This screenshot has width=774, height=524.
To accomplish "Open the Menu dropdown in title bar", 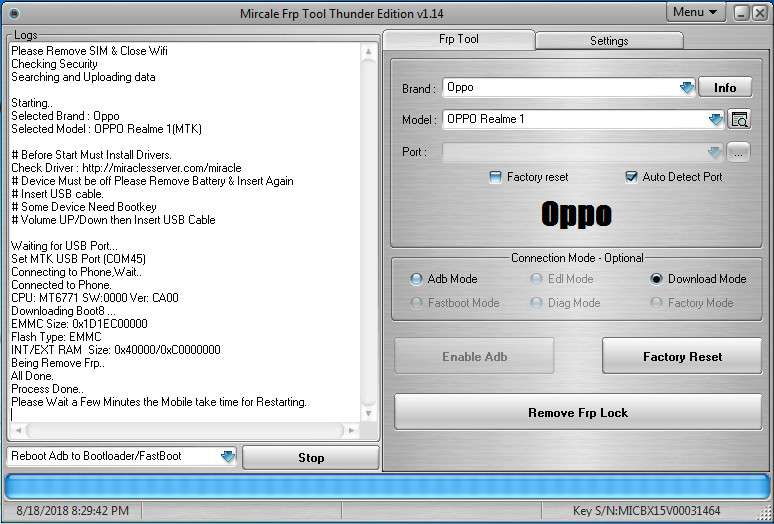I will [696, 12].
